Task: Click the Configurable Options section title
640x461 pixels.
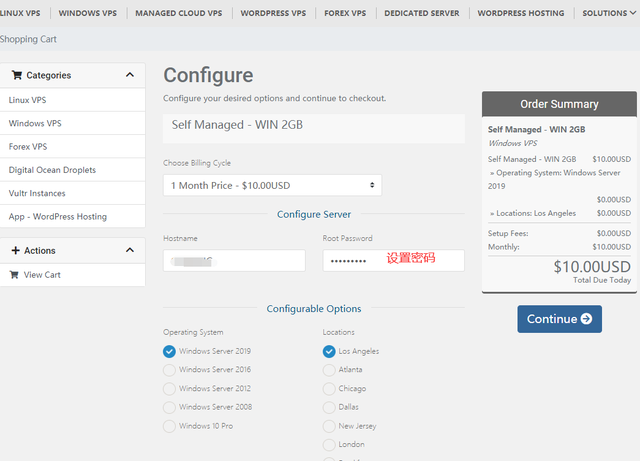Action: click(314, 309)
